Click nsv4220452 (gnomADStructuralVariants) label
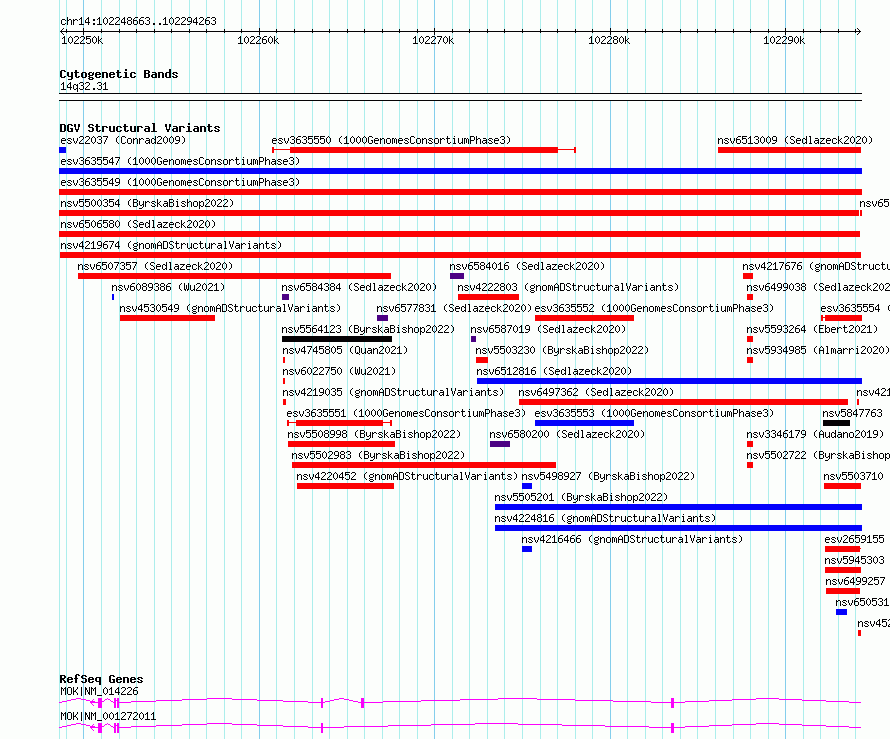This screenshot has width=890, height=739. (x=407, y=476)
